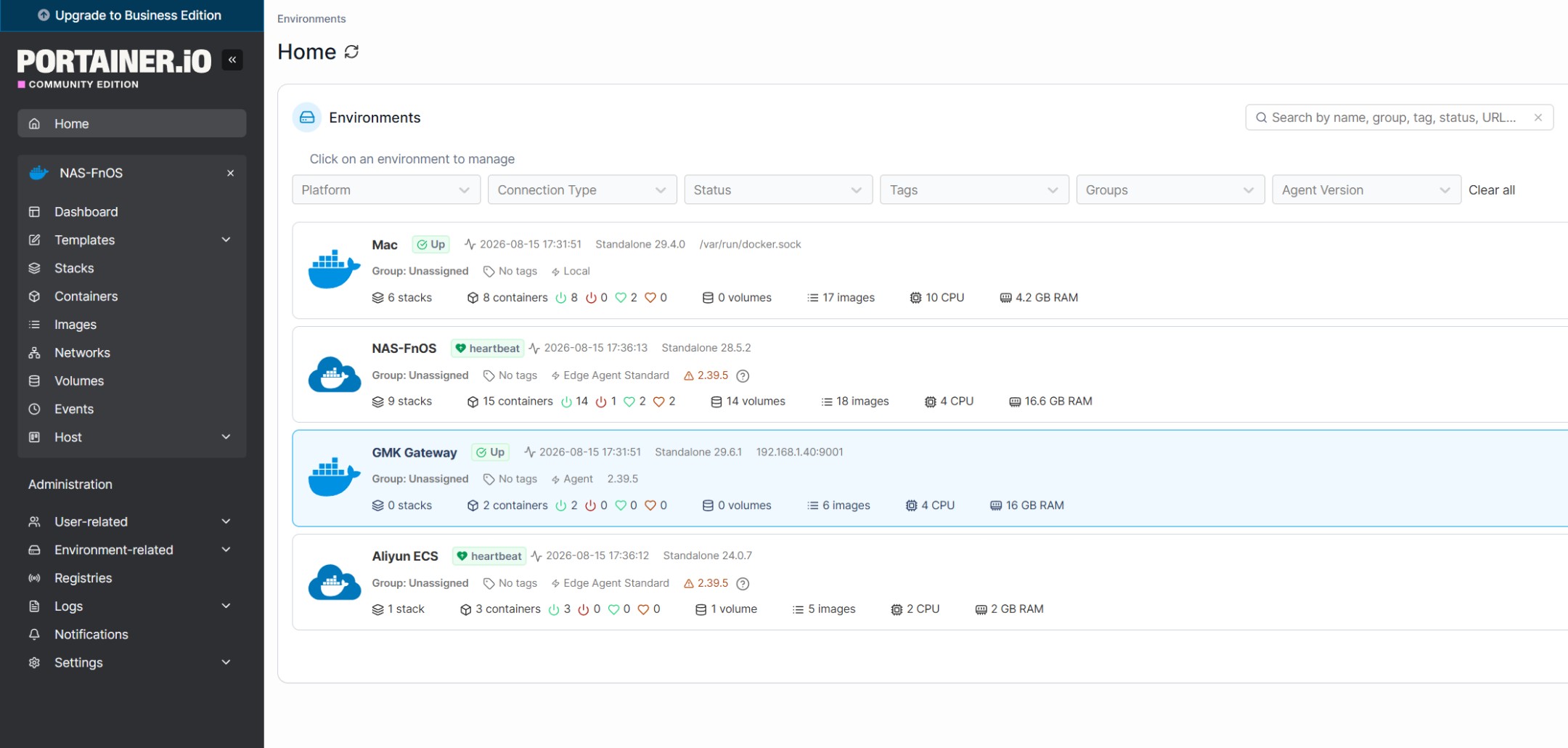Click the warning icon on NAS-FnOS version 2.39.5
The height and width of the screenshot is (748, 1568).
click(689, 375)
